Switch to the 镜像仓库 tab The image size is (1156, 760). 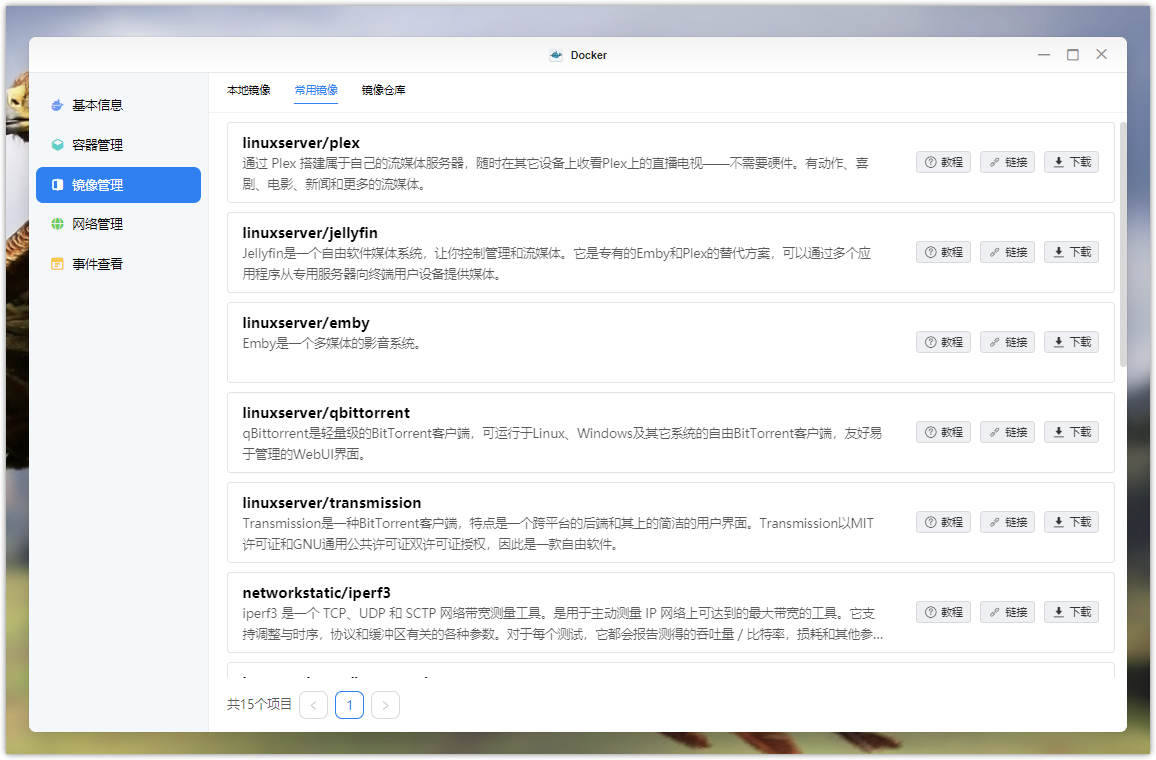pos(383,90)
